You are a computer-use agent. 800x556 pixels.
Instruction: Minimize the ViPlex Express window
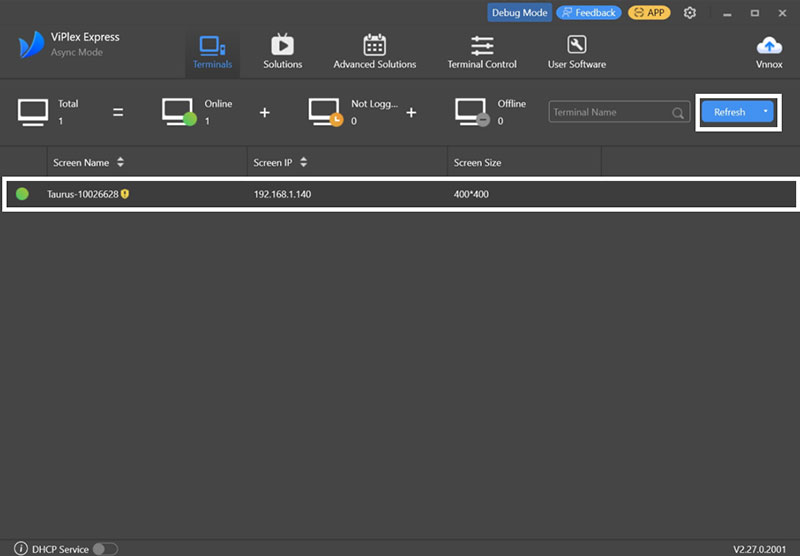[727, 14]
